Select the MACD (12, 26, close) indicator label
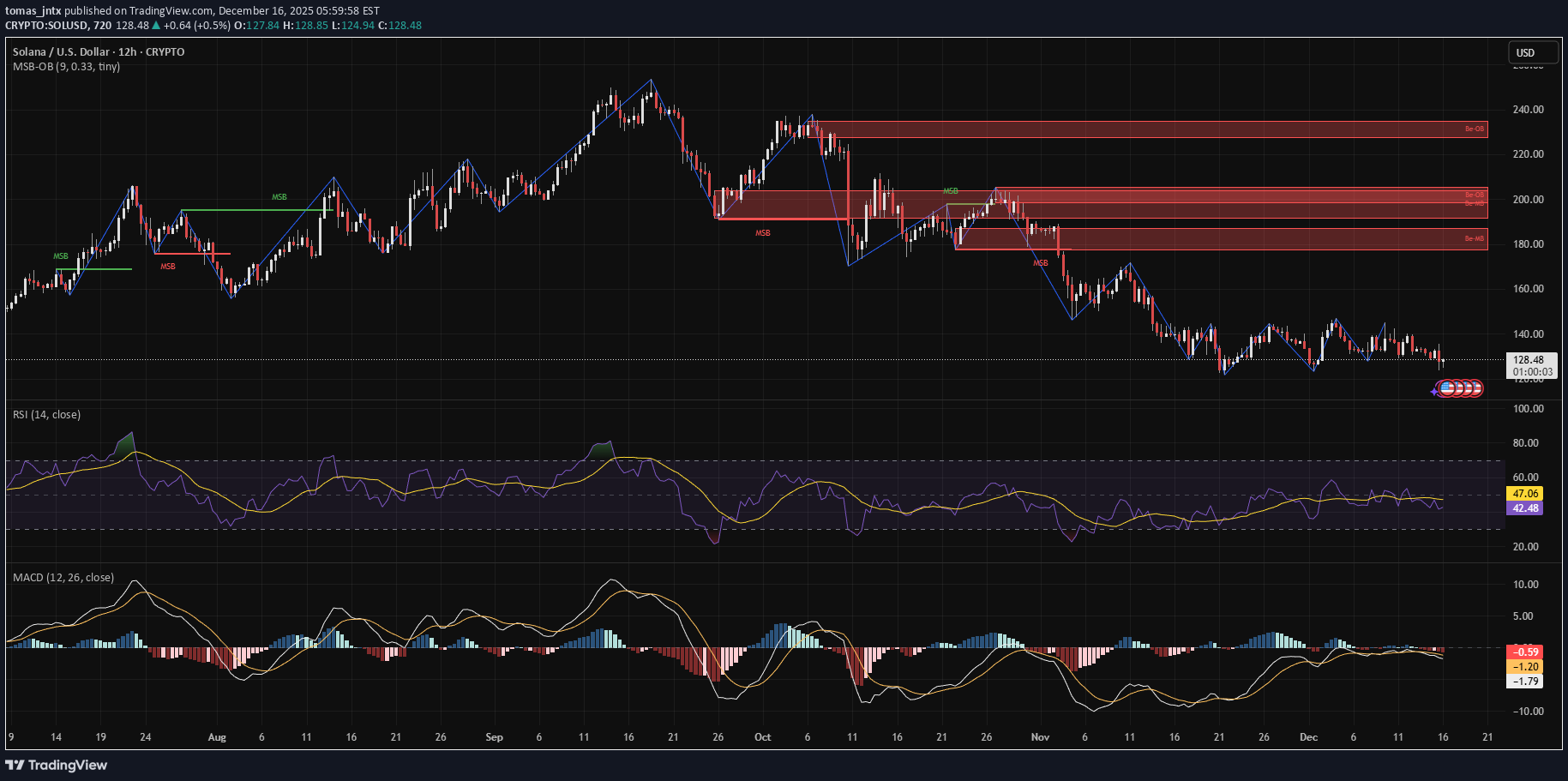This screenshot has width=1568, height=781. pyautogui.click(x=63, y=578)
